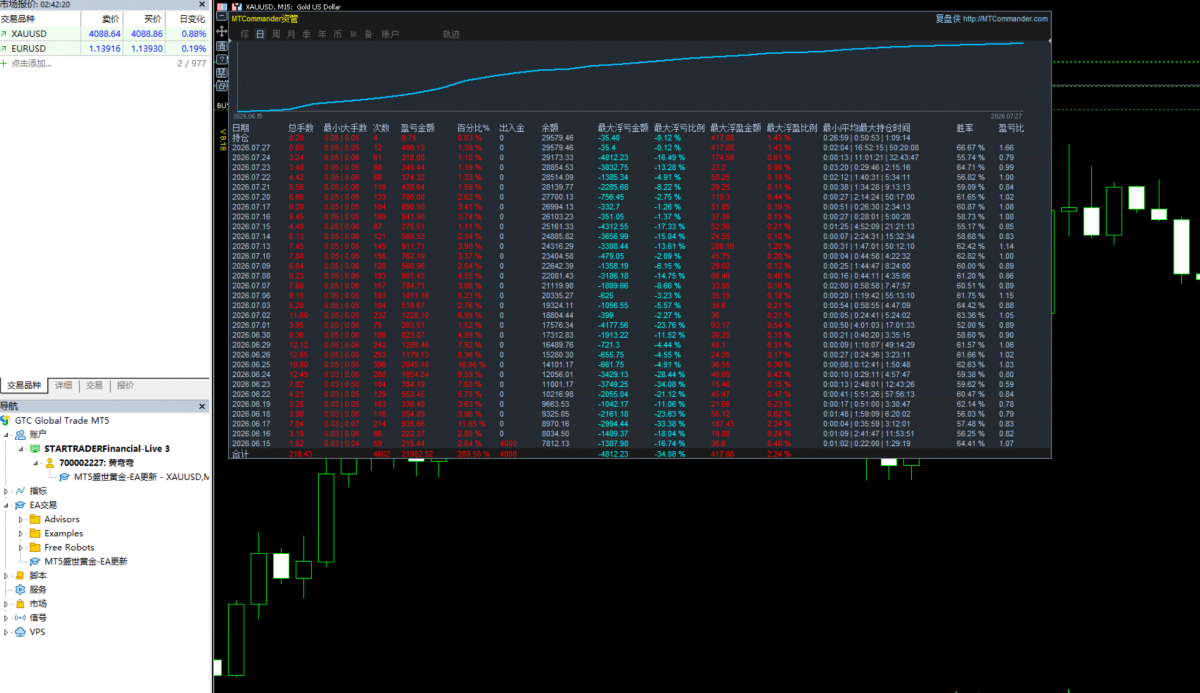Click the 脚本 scripts icon in navigator
The image size is (1200, 693).
pos(22,576)
